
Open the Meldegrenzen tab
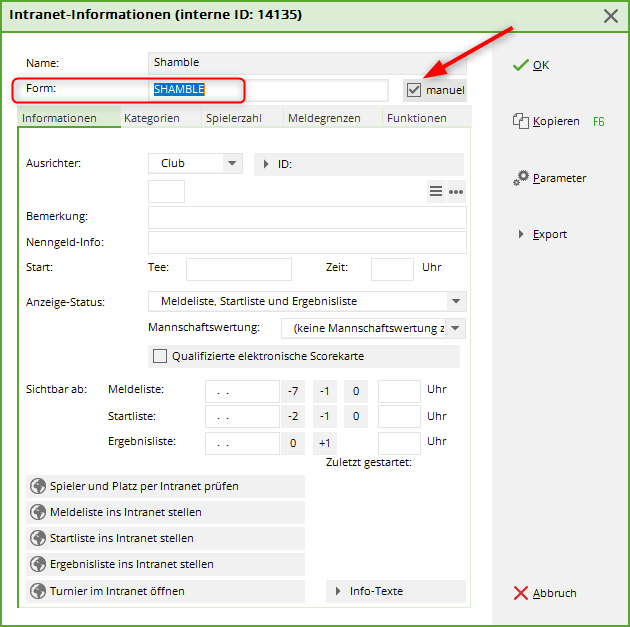tap(324, 118)
